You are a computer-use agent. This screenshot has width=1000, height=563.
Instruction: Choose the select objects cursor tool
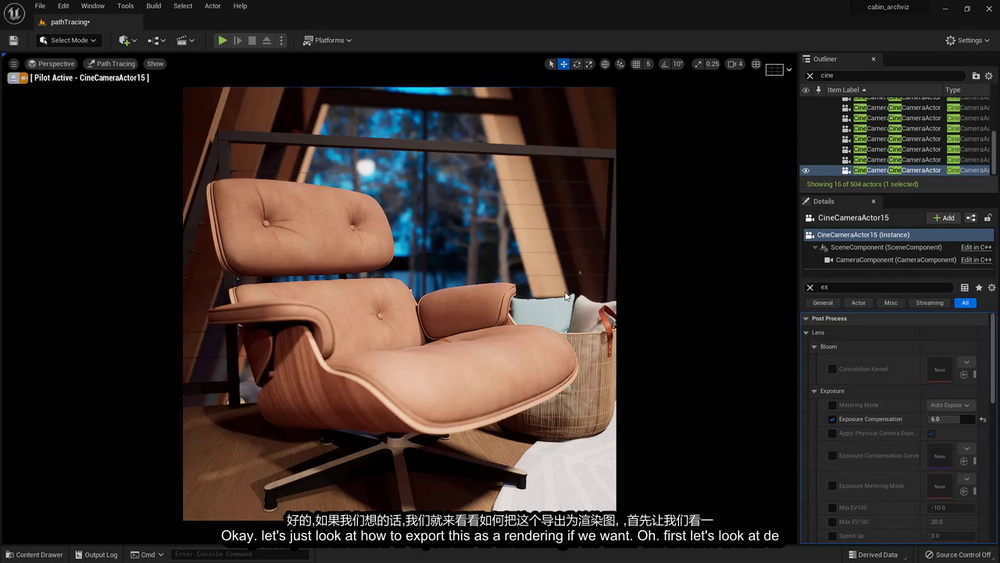(551, 64)
